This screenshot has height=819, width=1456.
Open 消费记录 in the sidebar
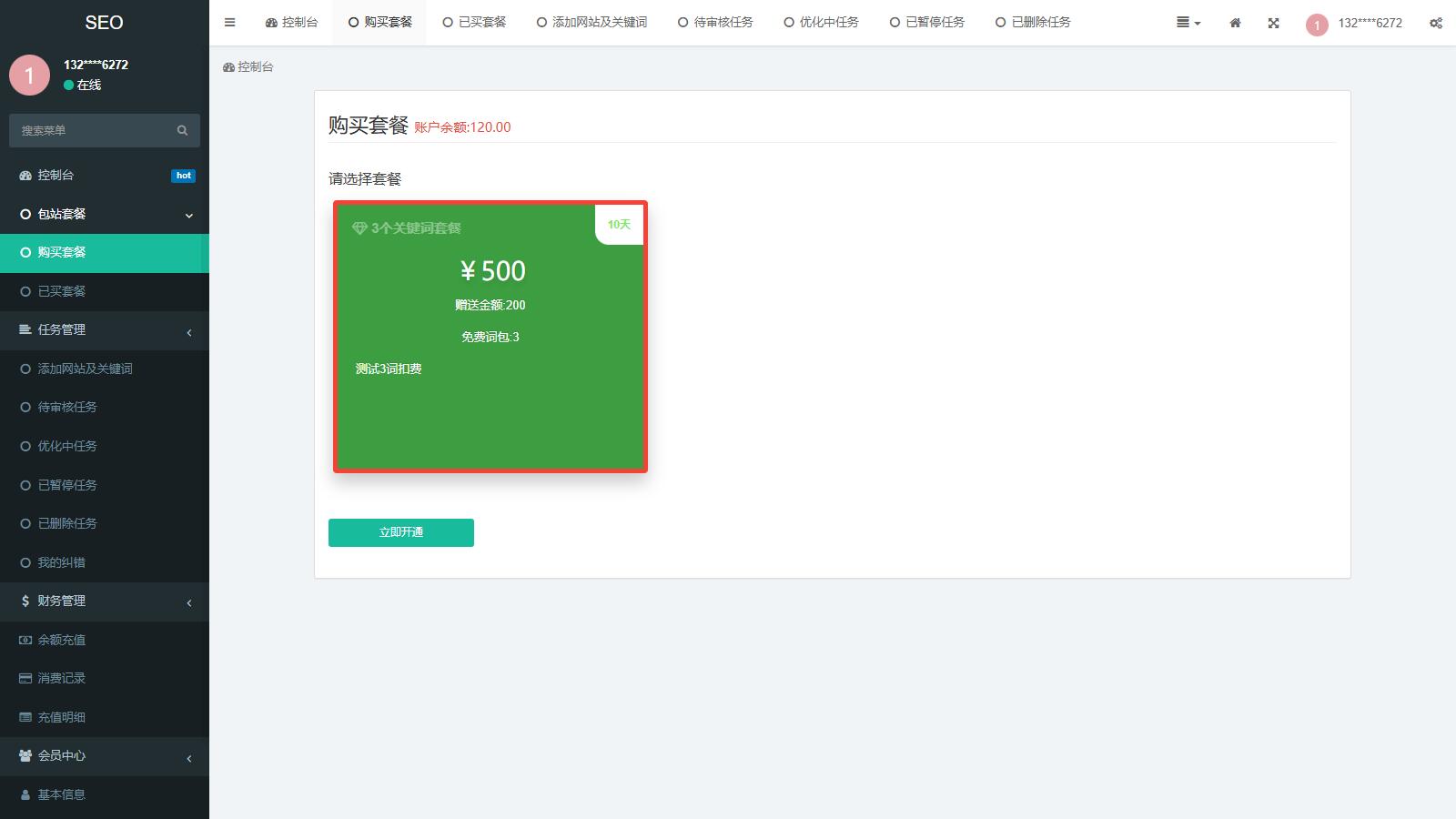tap(105, 678)
